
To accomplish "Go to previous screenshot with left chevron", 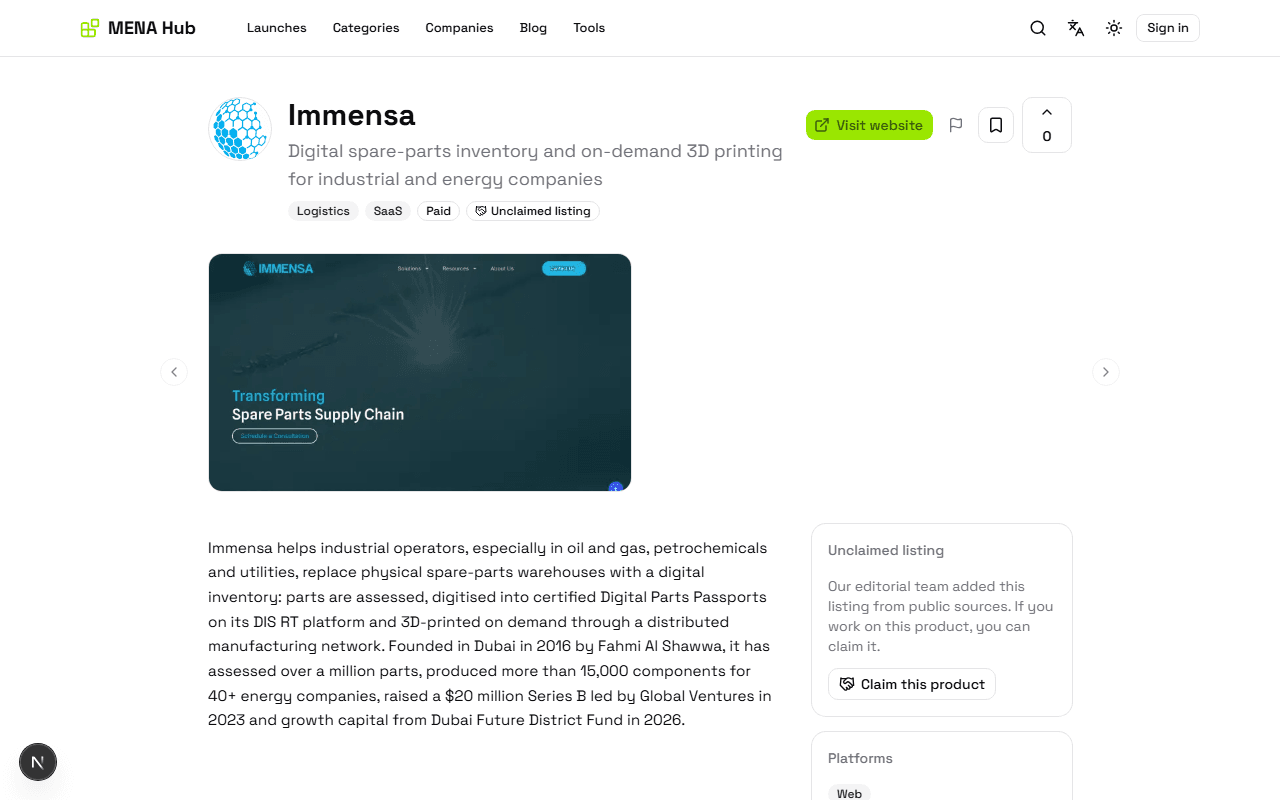I will tap(174, 372).
